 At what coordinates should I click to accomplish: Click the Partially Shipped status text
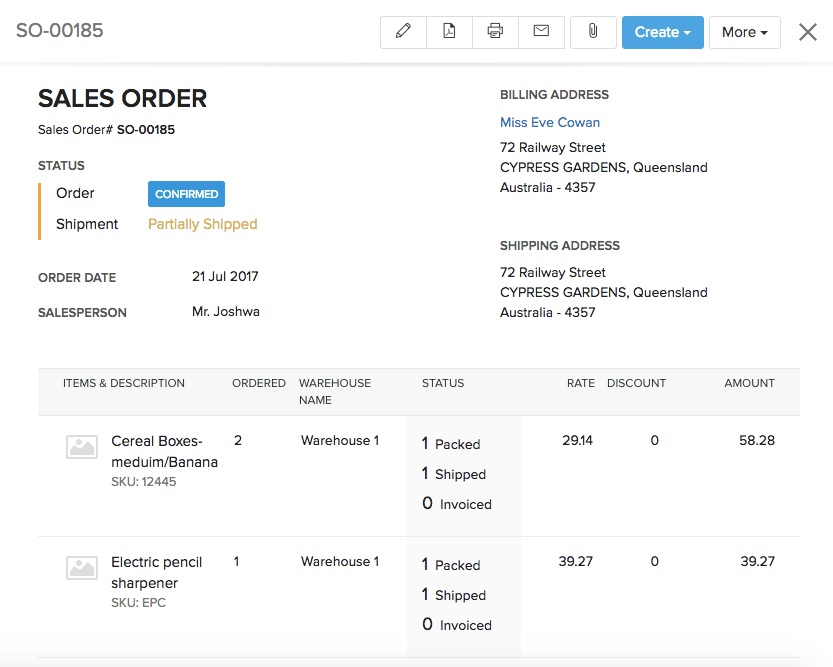(x=202, y=224)
